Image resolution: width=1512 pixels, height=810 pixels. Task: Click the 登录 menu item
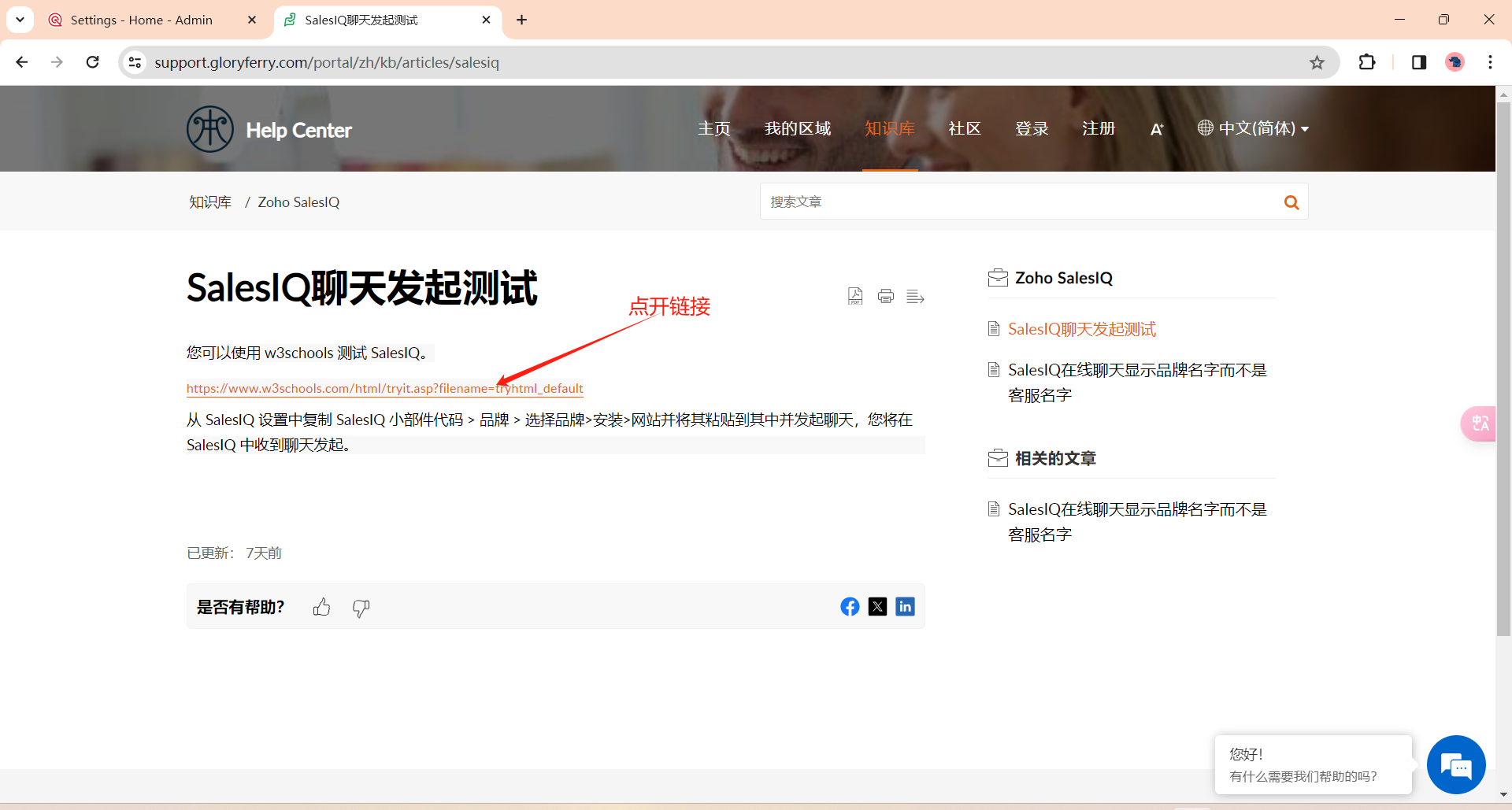(x=1032, y=129)
